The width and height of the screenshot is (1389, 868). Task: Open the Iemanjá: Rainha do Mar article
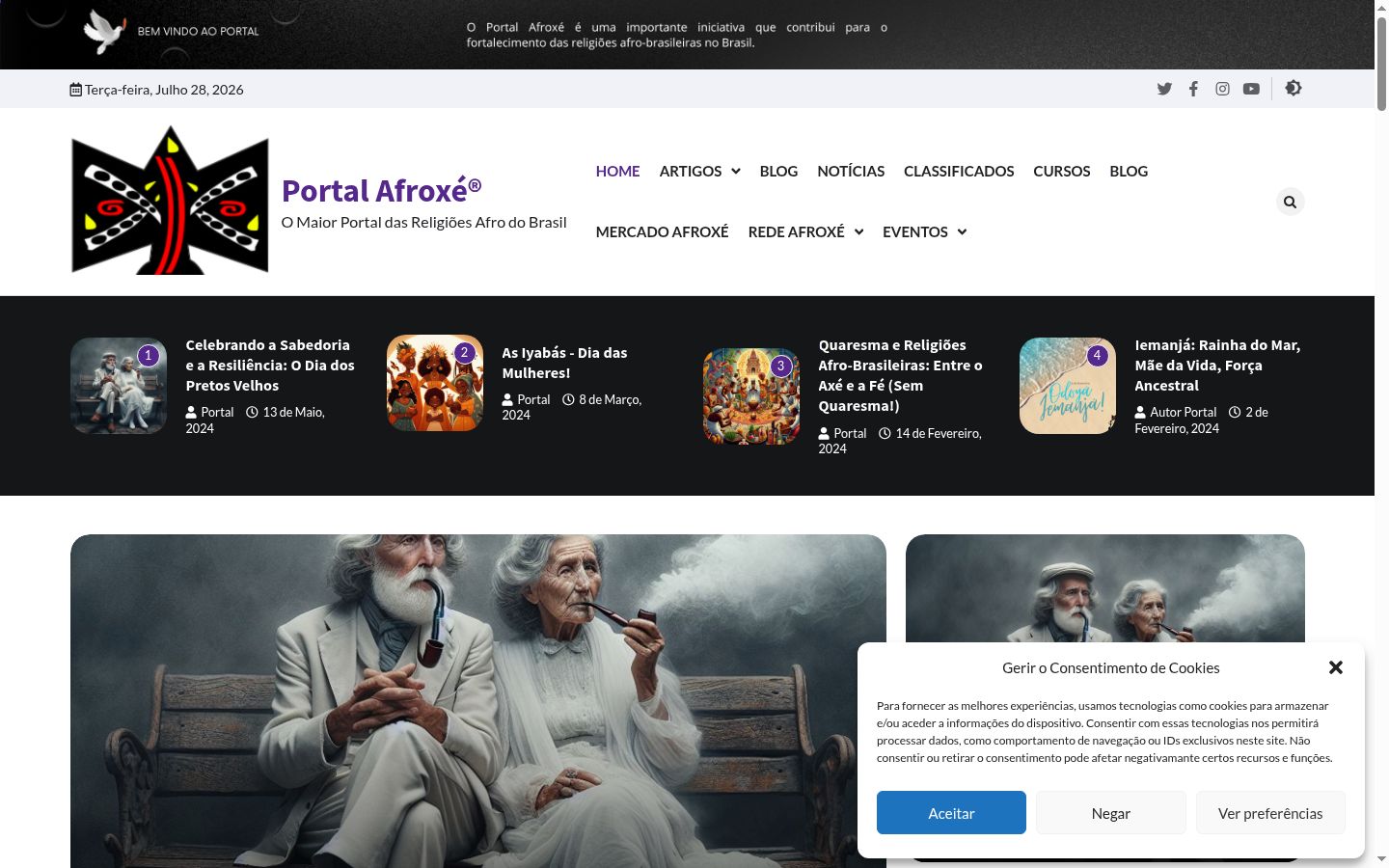click(x=1217, y=366)
